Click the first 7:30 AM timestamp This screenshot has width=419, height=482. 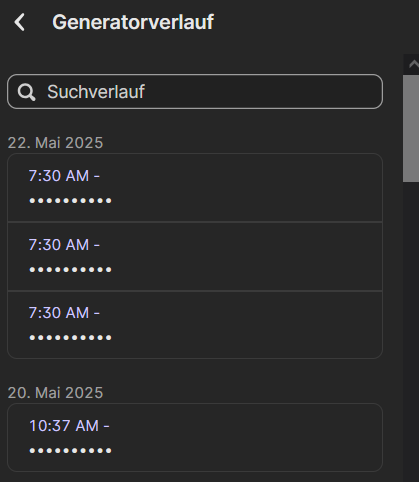tap(64, 176)
